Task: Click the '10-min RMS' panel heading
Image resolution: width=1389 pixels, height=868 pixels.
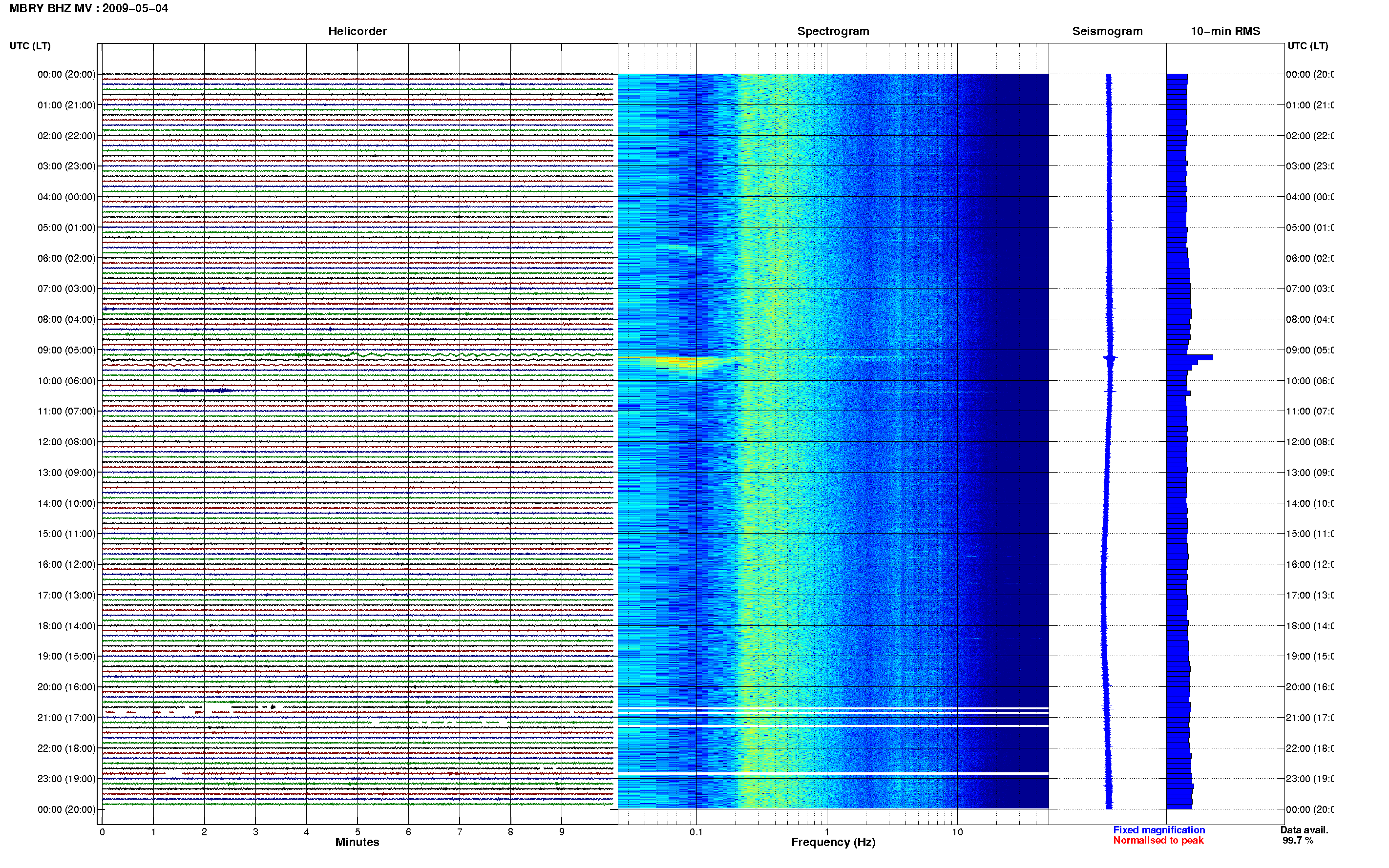Action: pos(1225,31)
